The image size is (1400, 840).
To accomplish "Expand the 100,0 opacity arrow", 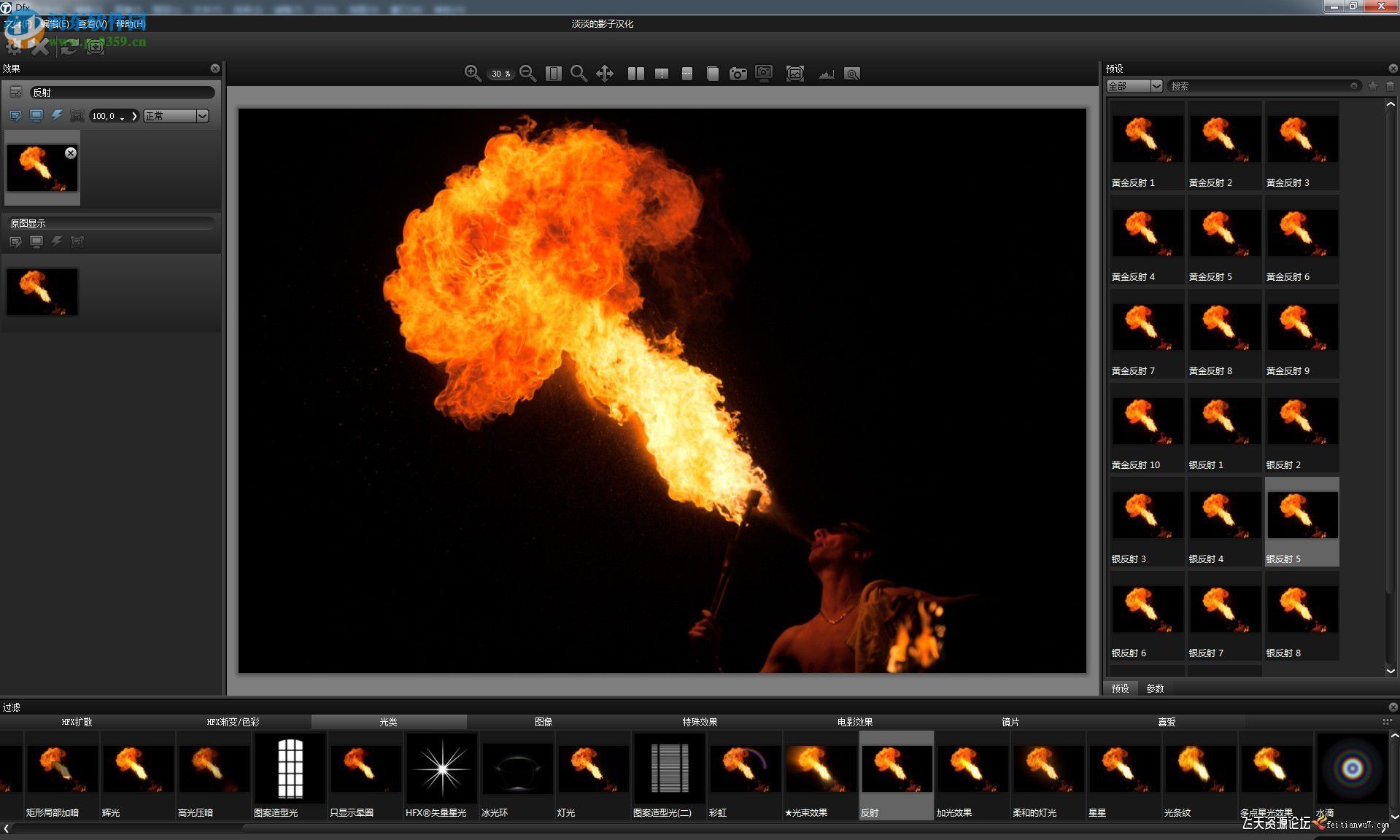I will coord(134,116).
